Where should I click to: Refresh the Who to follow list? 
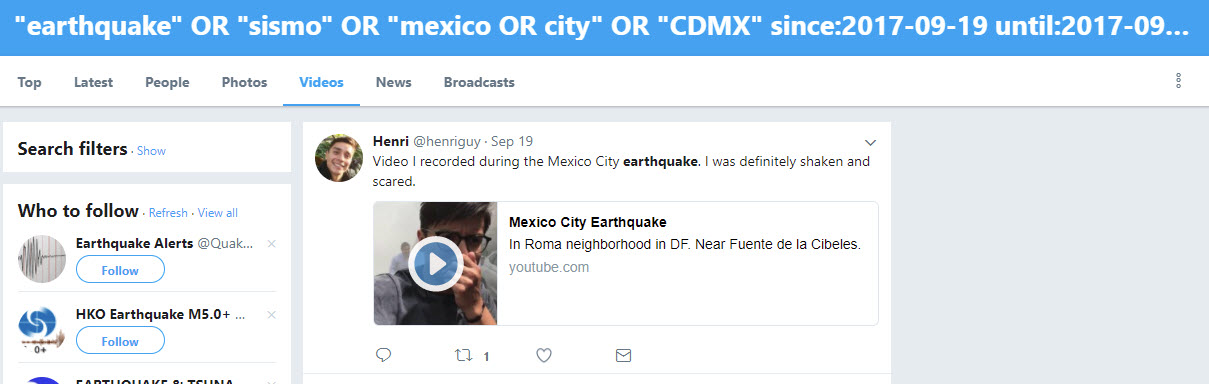[168, 213]
